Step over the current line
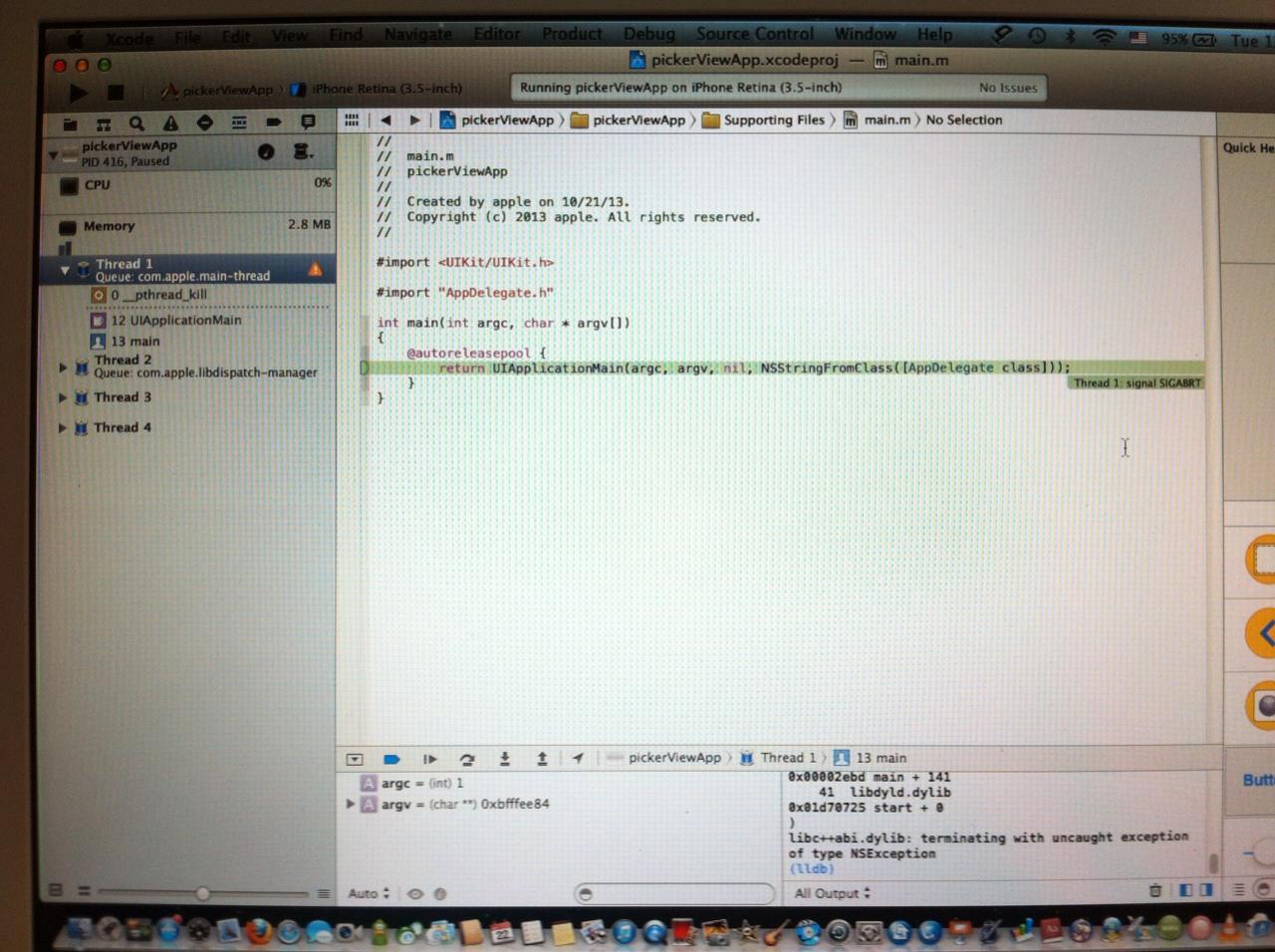Viewport: 1275px width, 952px height. tap(466, 759)
